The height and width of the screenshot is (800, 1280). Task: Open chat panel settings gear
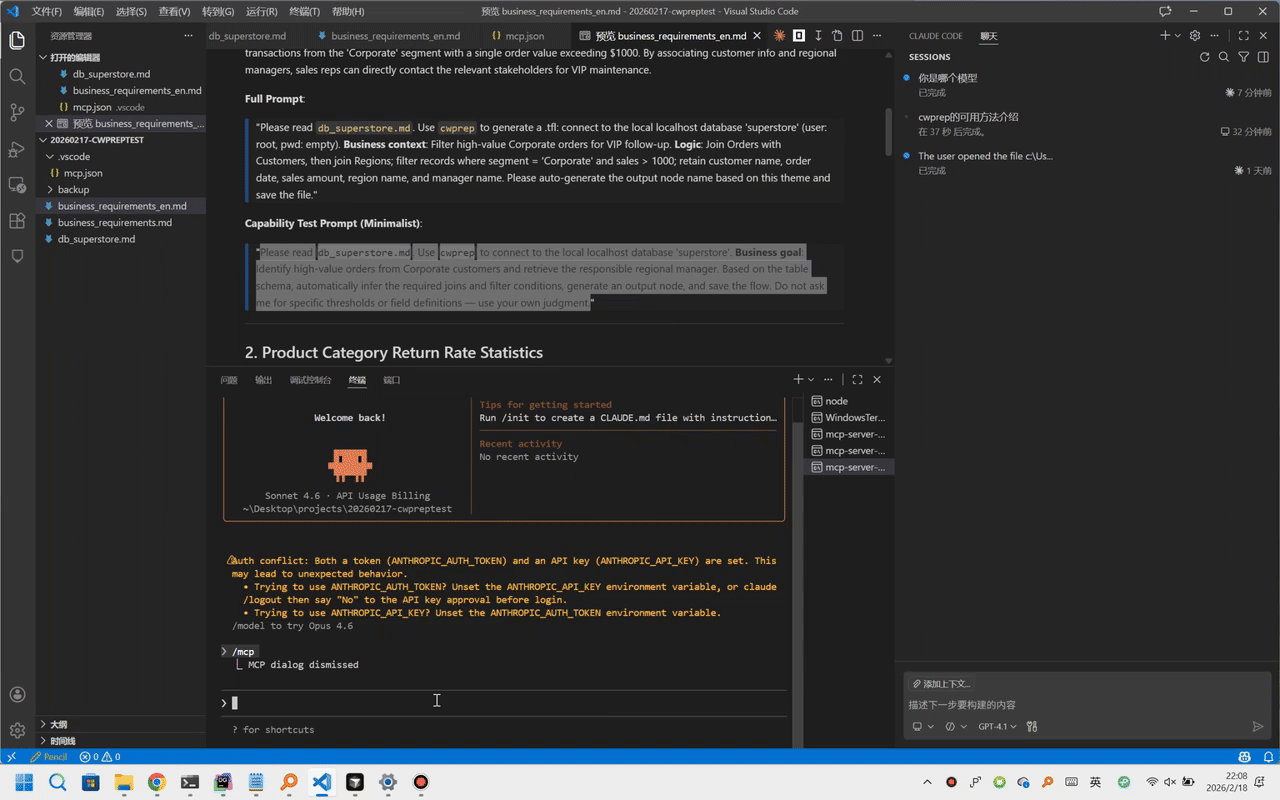[1195, 35]
